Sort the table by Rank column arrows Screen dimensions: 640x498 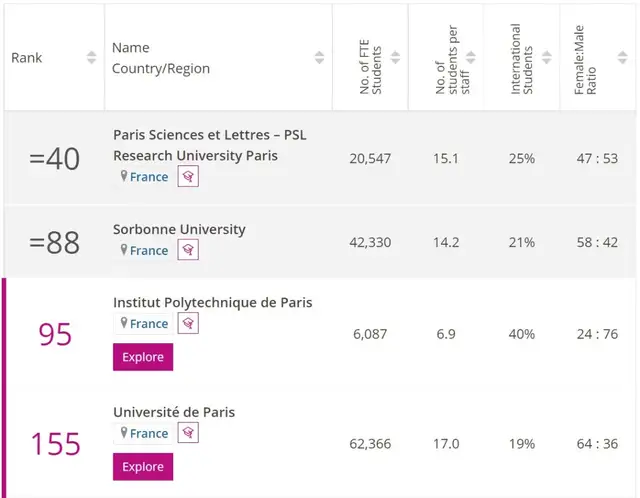[92, 57]
